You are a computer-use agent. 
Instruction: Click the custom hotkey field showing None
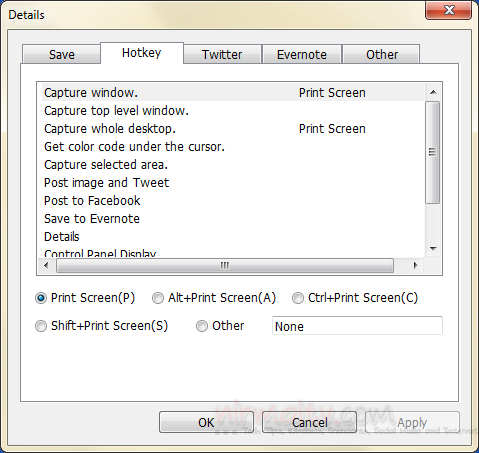coord(357,326)
